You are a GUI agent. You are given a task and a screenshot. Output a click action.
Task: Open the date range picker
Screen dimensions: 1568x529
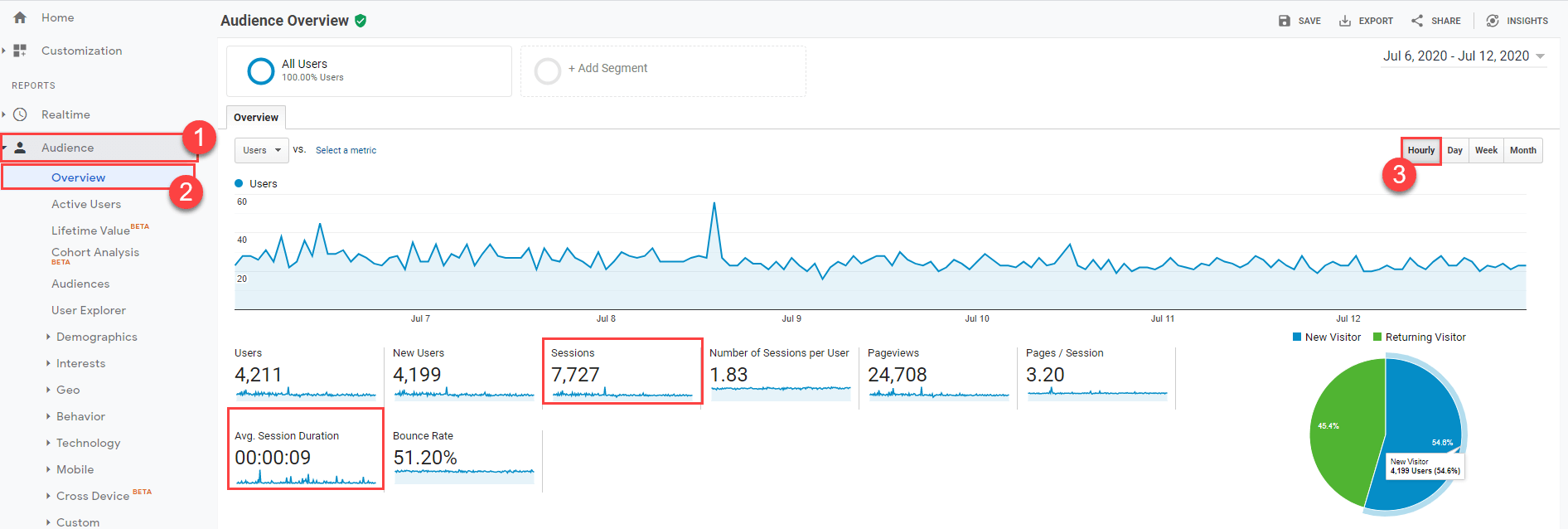pos(1463,56)
